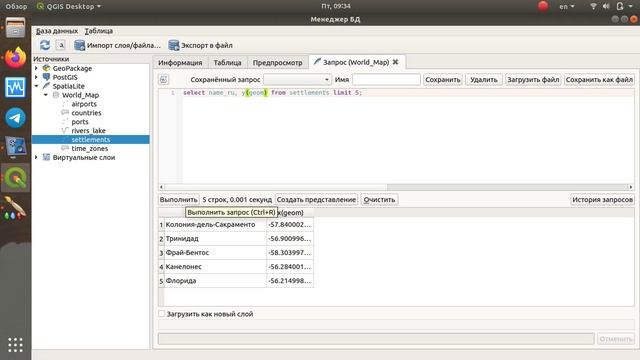Click the small icon left of saved query
This screenshot has width=640, height=360.
click(x=164, y=80)
